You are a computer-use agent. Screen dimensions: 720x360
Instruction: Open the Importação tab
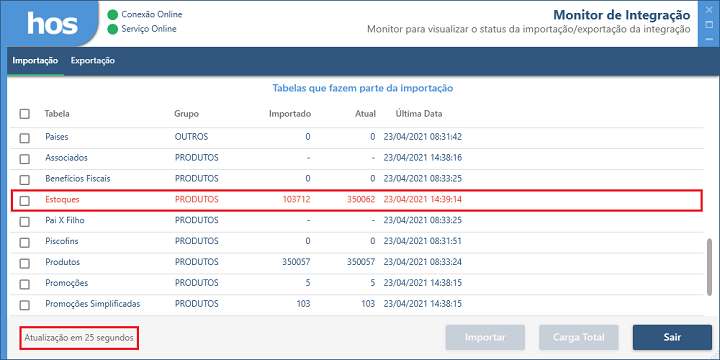35,61
